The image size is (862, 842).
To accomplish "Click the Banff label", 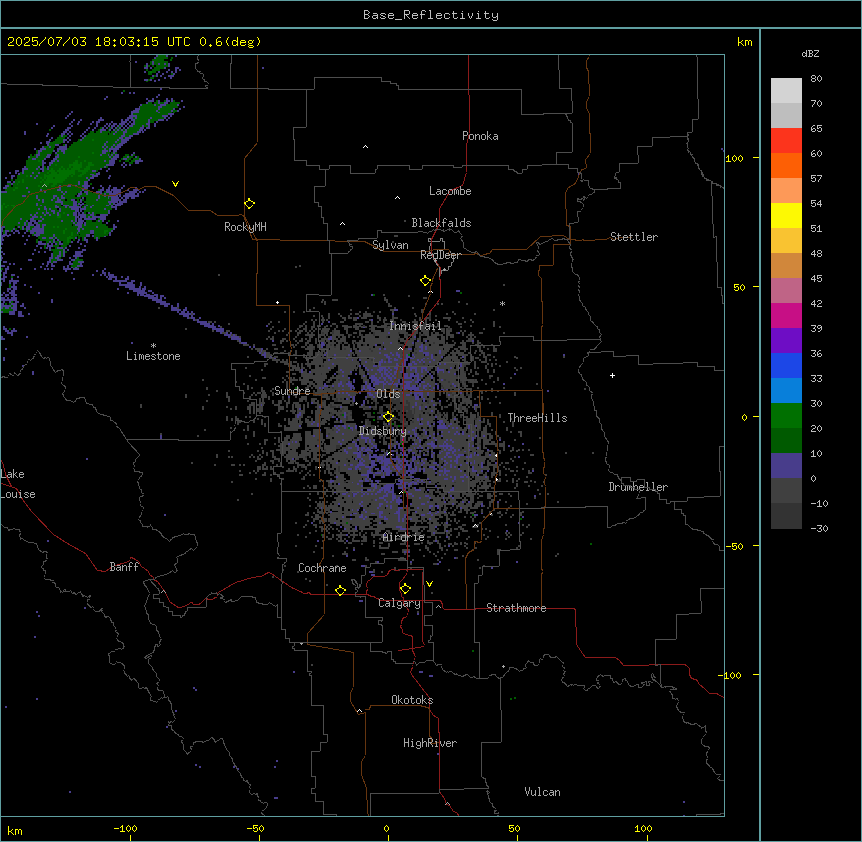I will (x=124, y=567).
